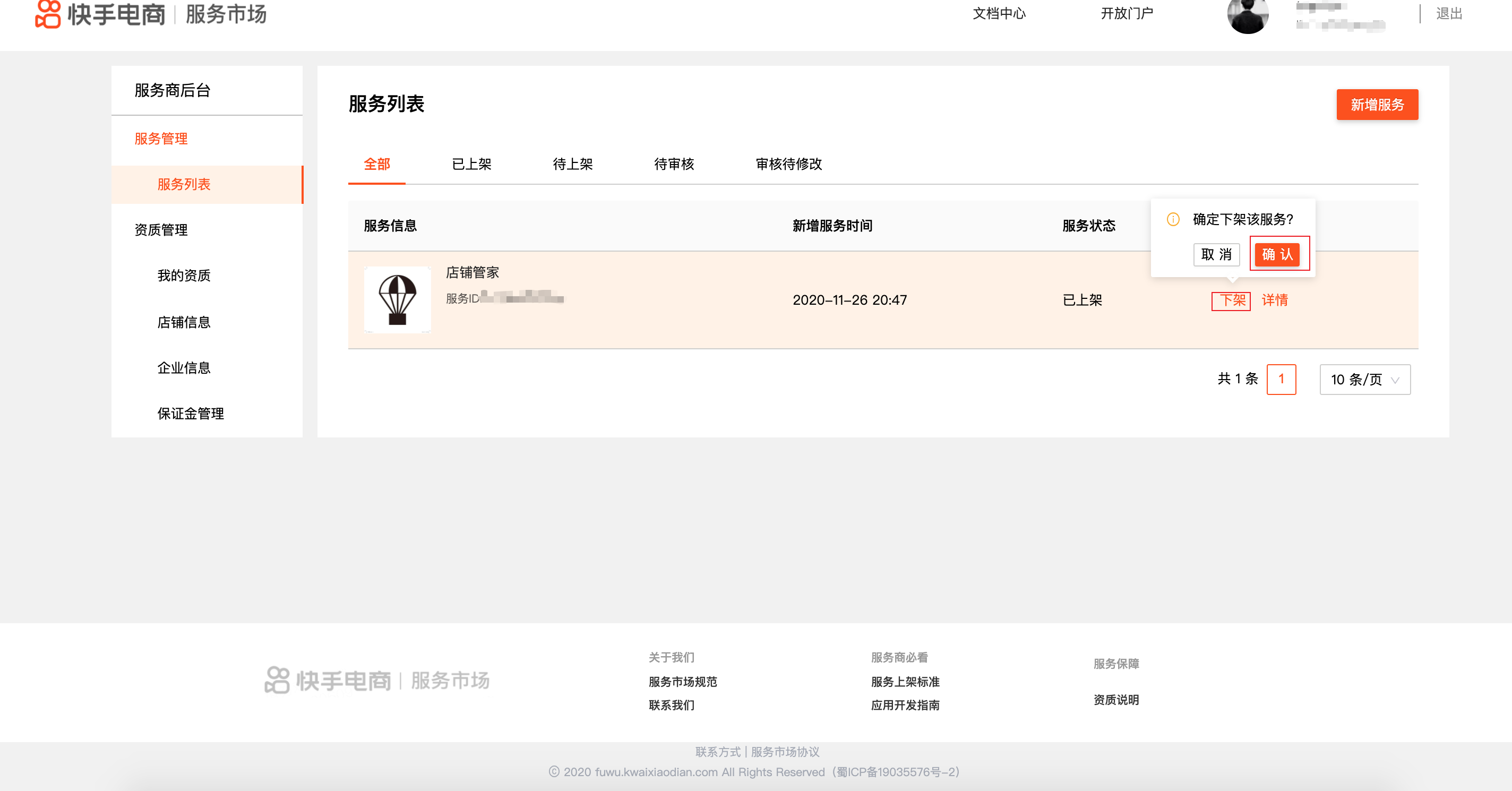Select 服务列表 in the sidebar
The height and width of the screenshot is (791, 1512).
tap(207, 184)
